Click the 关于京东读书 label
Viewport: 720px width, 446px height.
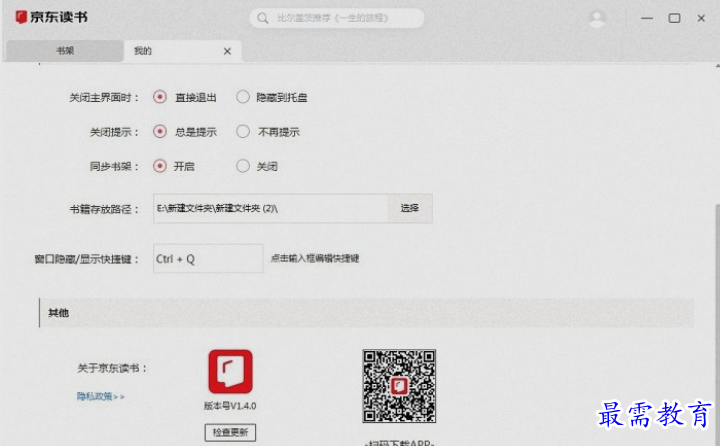pyautogui.click(x=112, y=368)
